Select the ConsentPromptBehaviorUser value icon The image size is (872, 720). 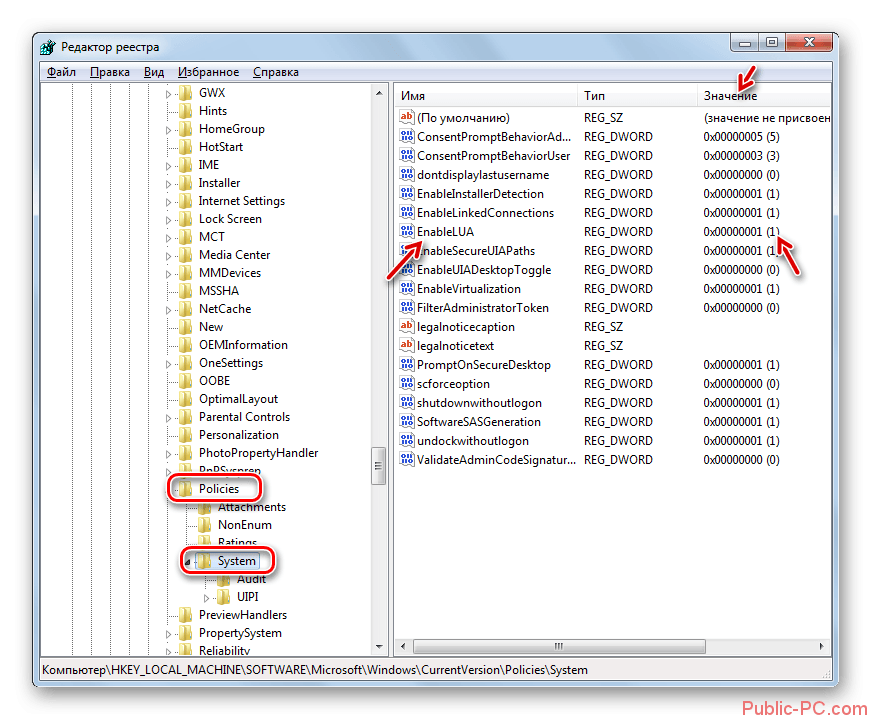click(x=406, y=156)
